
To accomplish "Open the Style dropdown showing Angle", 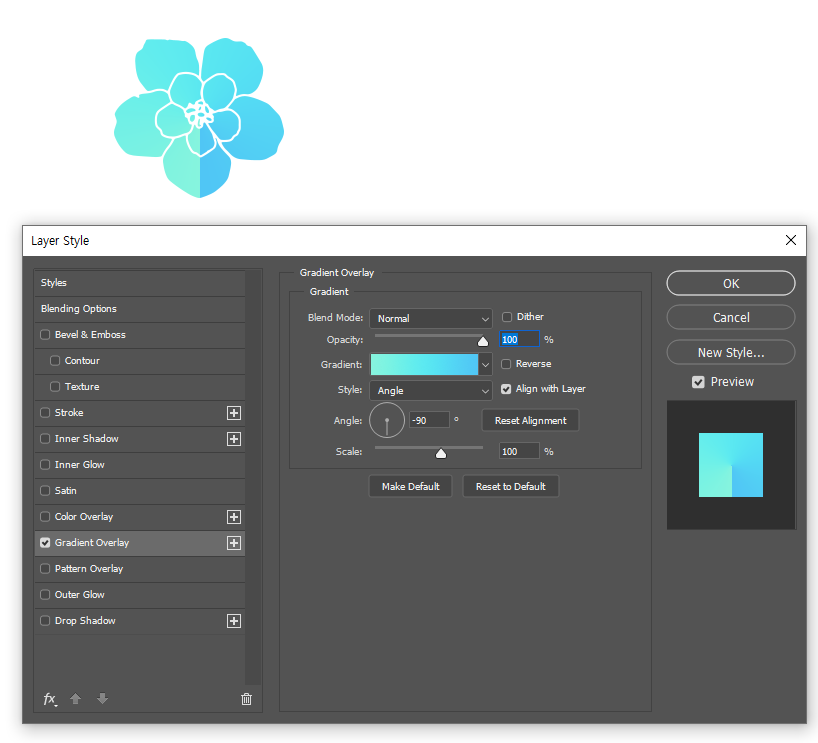I will point(431,390).
